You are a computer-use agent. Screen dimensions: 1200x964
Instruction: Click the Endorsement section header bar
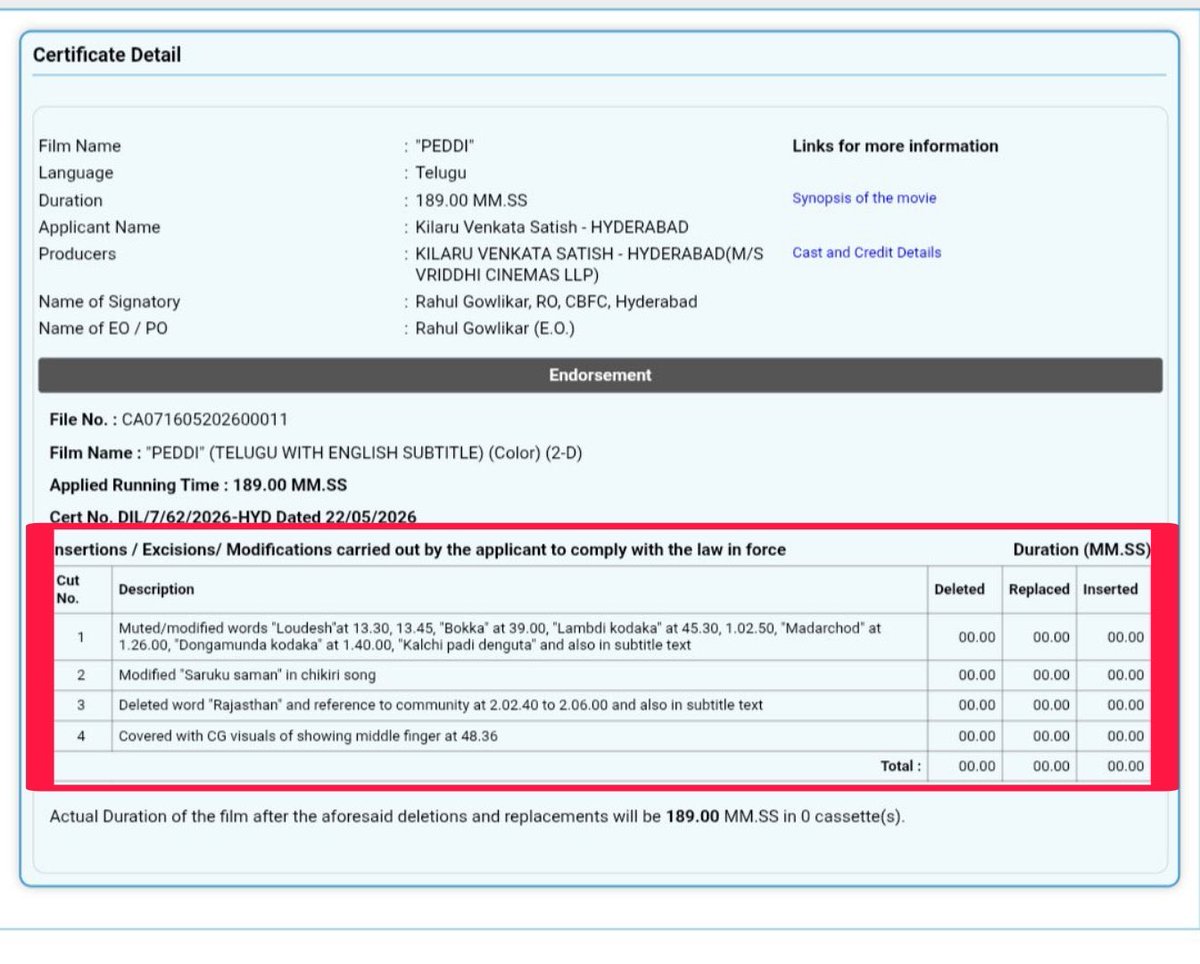click(600, 375)
